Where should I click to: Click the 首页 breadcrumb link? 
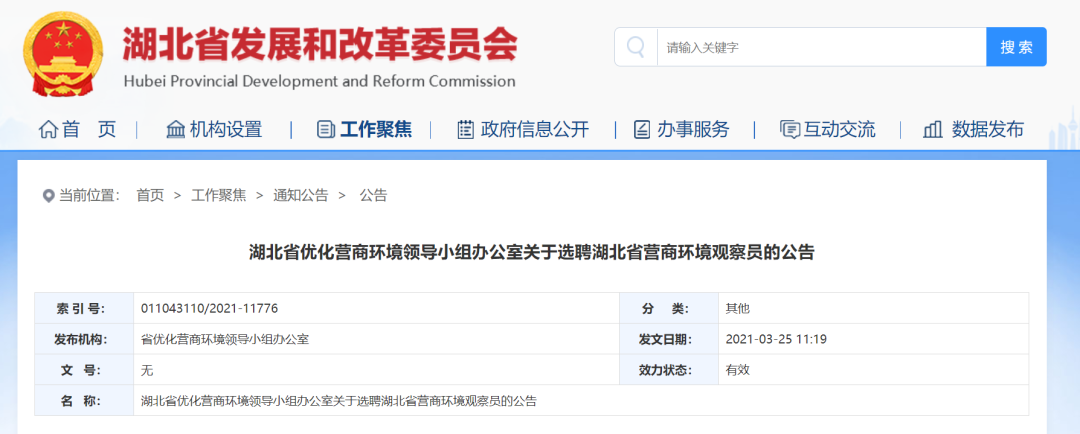pyautogui.click(x=150, y=196)
